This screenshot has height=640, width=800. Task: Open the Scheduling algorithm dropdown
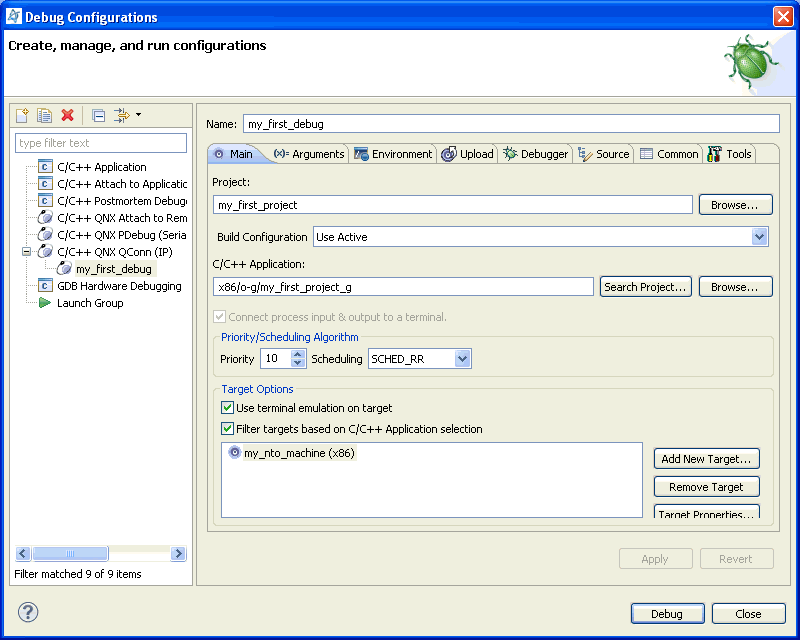pyautogui.click(x=461, y=358)
